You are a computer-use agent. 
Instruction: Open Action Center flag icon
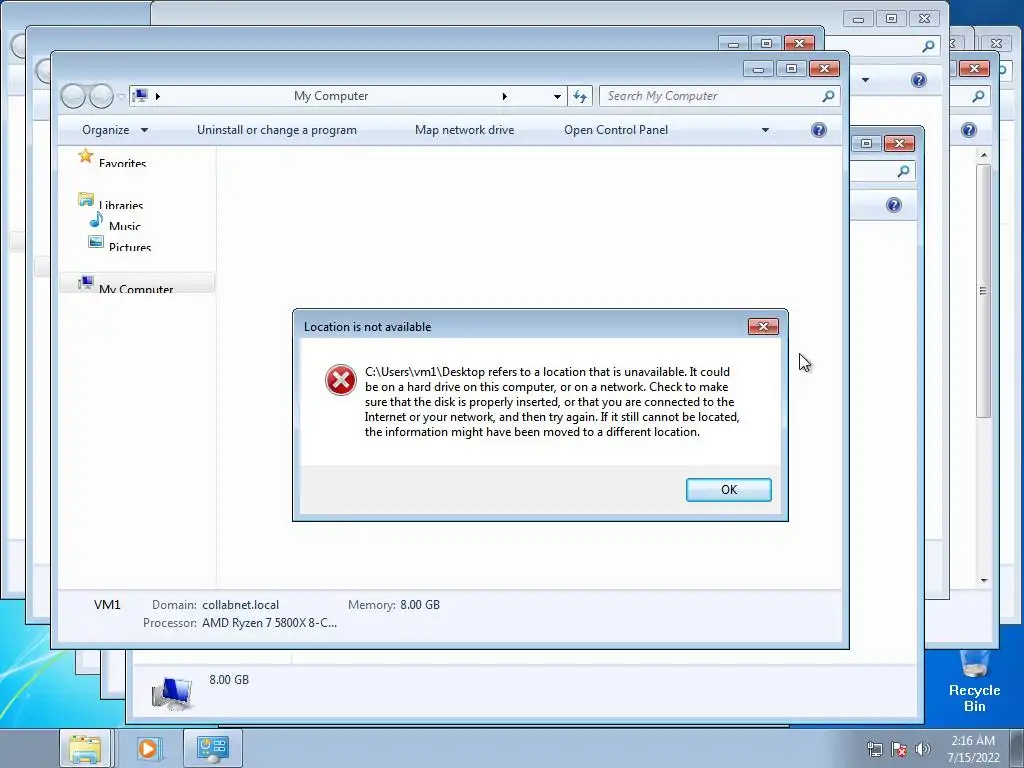(899, 749)
